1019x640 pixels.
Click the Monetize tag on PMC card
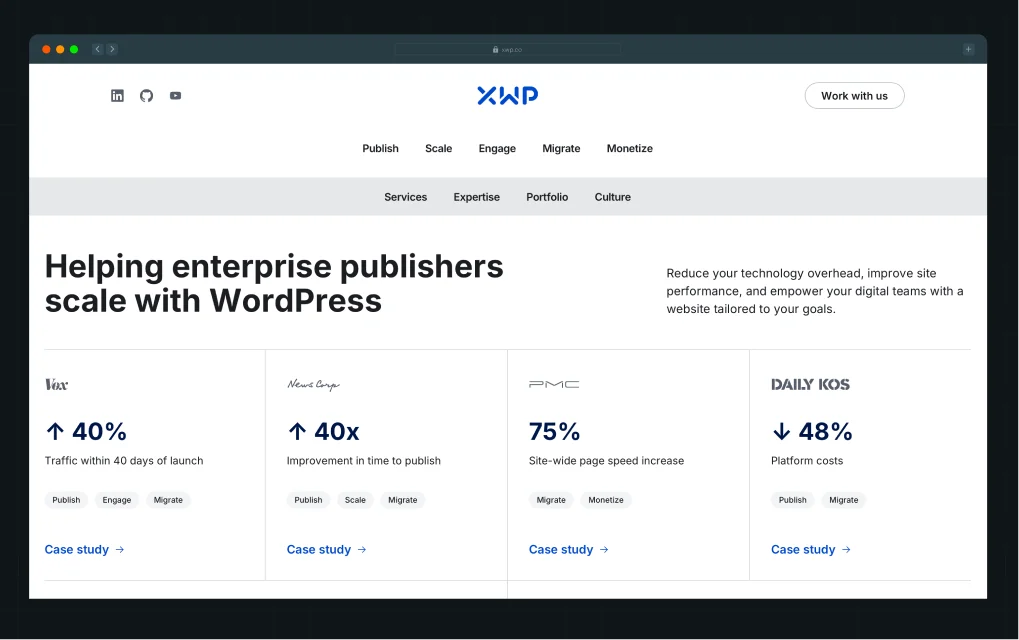click(606, 500)
